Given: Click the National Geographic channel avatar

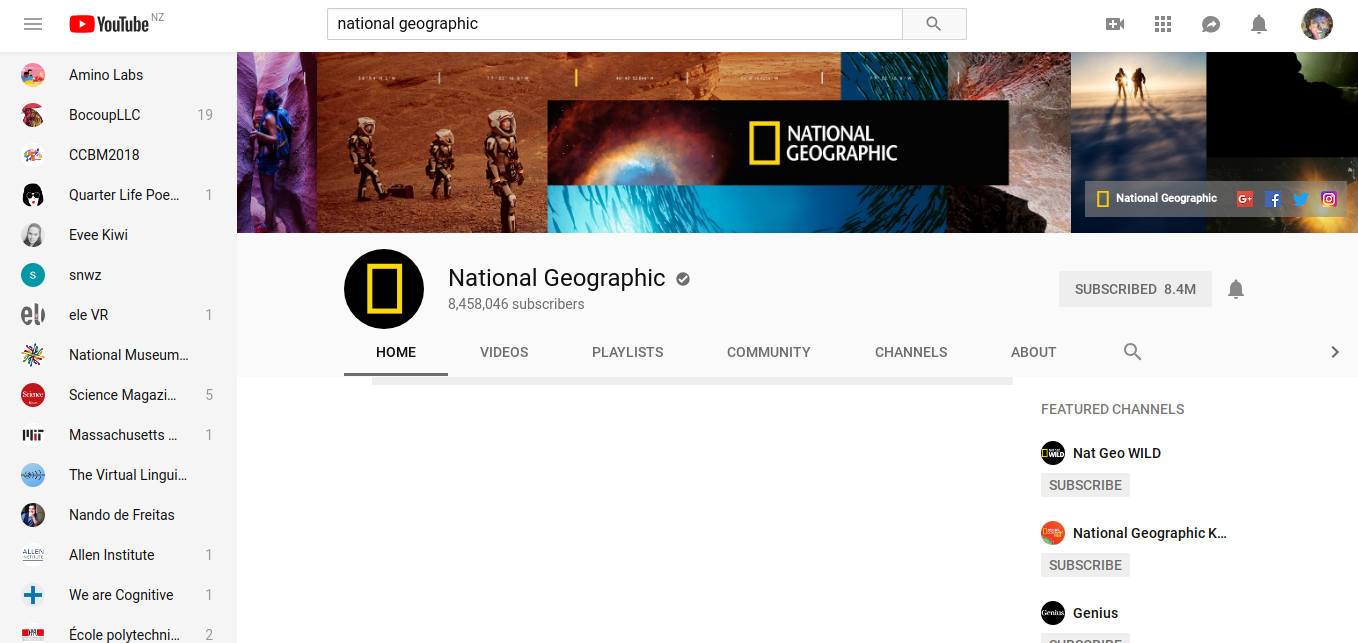Looking at the screenshot, I should click(384, 289).
